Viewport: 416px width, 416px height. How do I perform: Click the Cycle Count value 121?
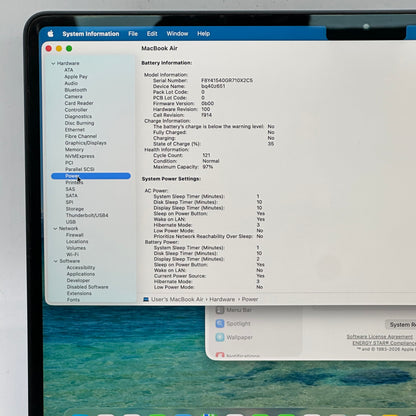tap(206, 155)
